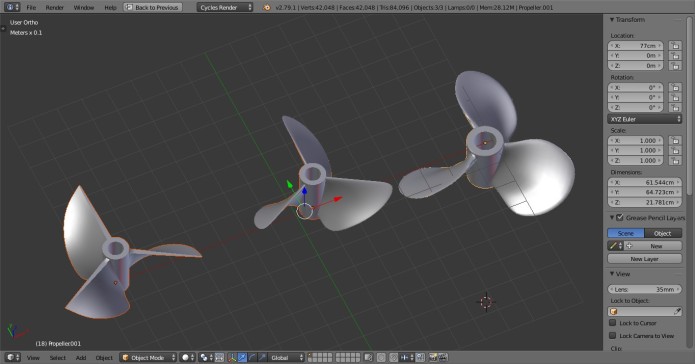The height and width of the screenshot is (364, 695).
Task: Click the rotate manipulator arc icon
Action: pyautogui.click(x=252, y=357)
